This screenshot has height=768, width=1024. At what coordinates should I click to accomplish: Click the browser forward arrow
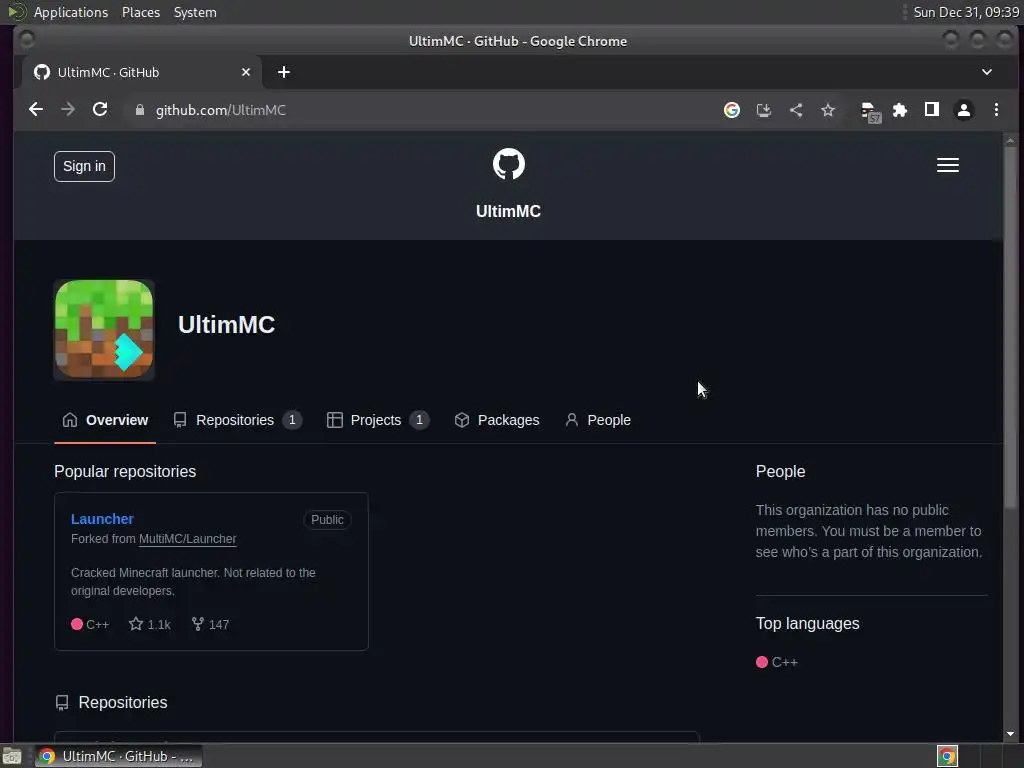pyautogui.click(x=68, y=110)
